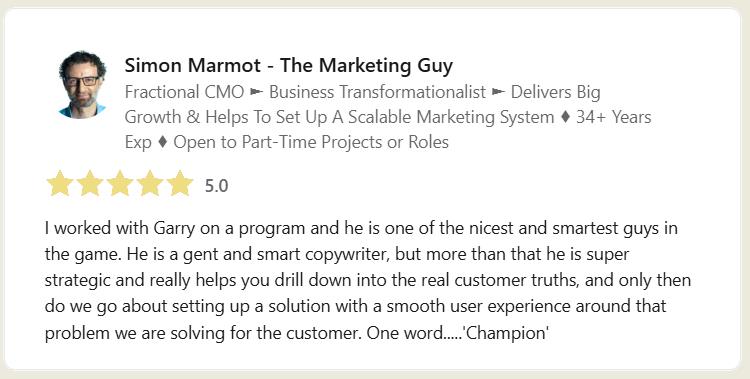
Task: Select the fifth rating star
Action: pyautogui.click(x=180, y=183)
